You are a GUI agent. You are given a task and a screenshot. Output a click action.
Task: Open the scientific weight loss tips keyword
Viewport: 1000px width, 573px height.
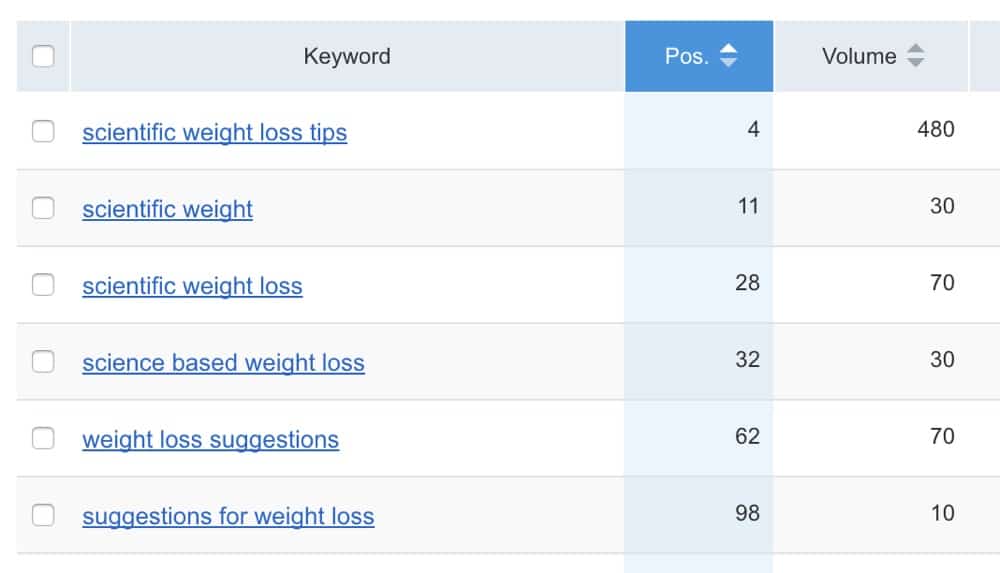click(x=214, y=132)
